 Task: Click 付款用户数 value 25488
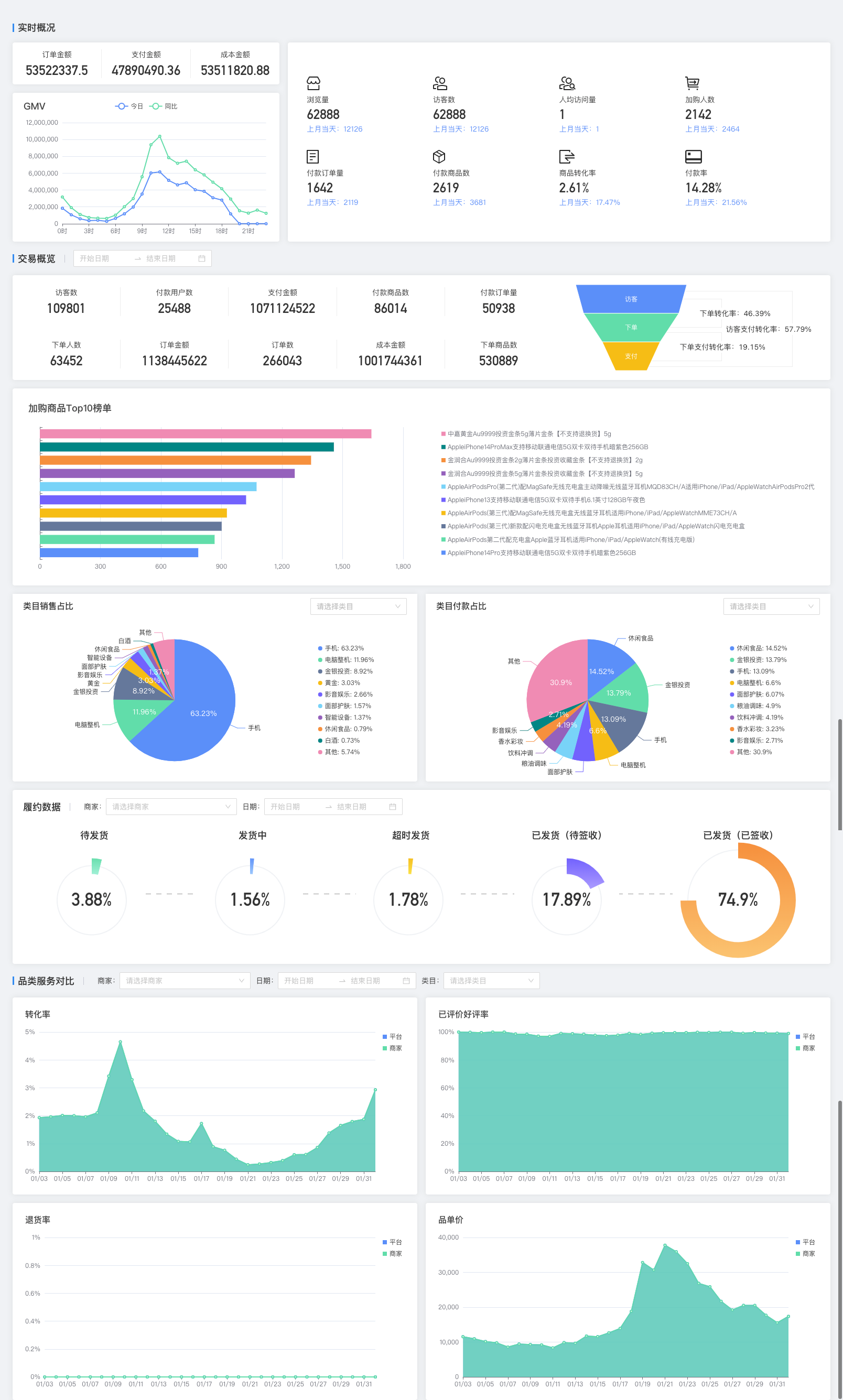(x=175, y=308)
